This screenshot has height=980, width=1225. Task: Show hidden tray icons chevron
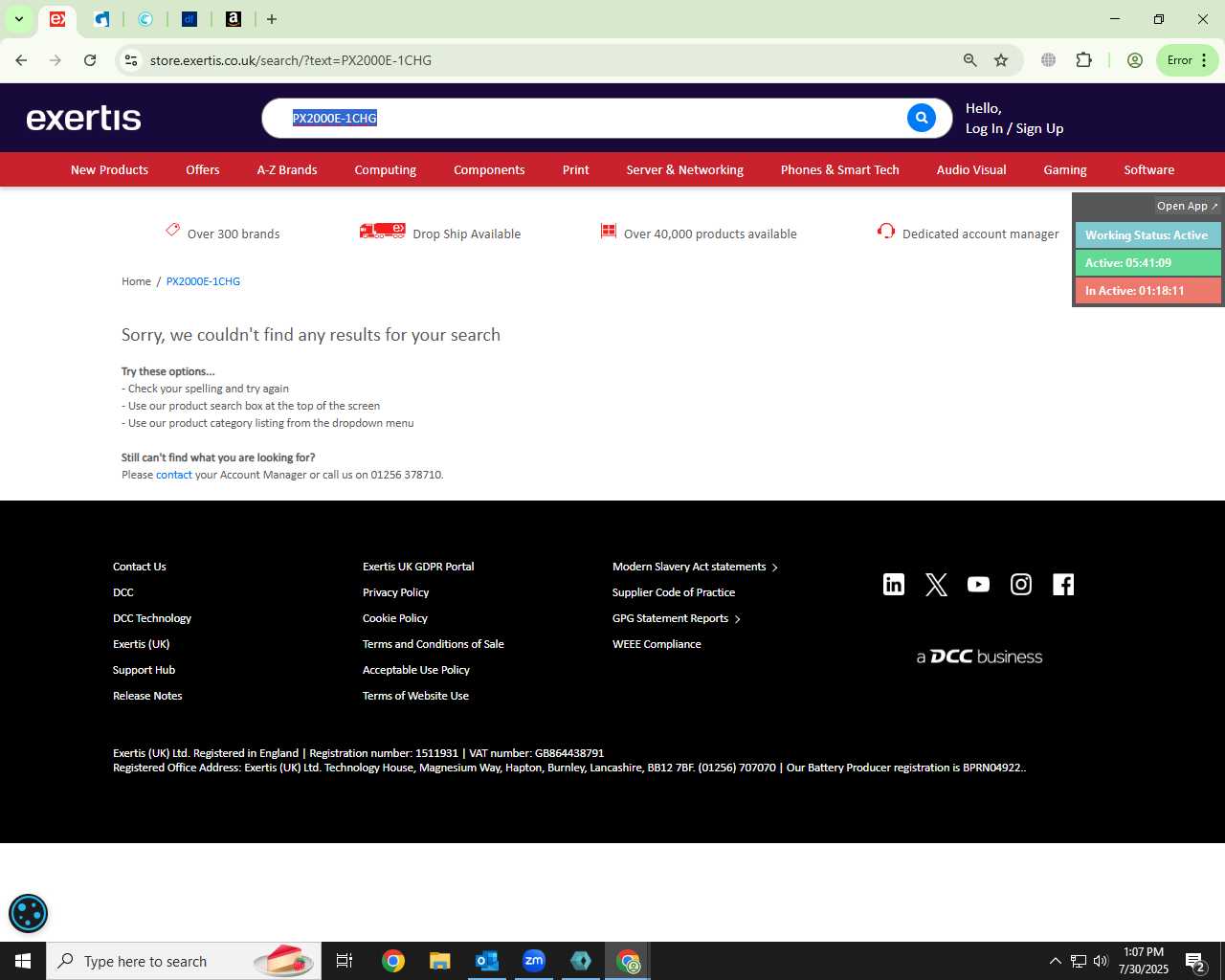(1055, 961)
